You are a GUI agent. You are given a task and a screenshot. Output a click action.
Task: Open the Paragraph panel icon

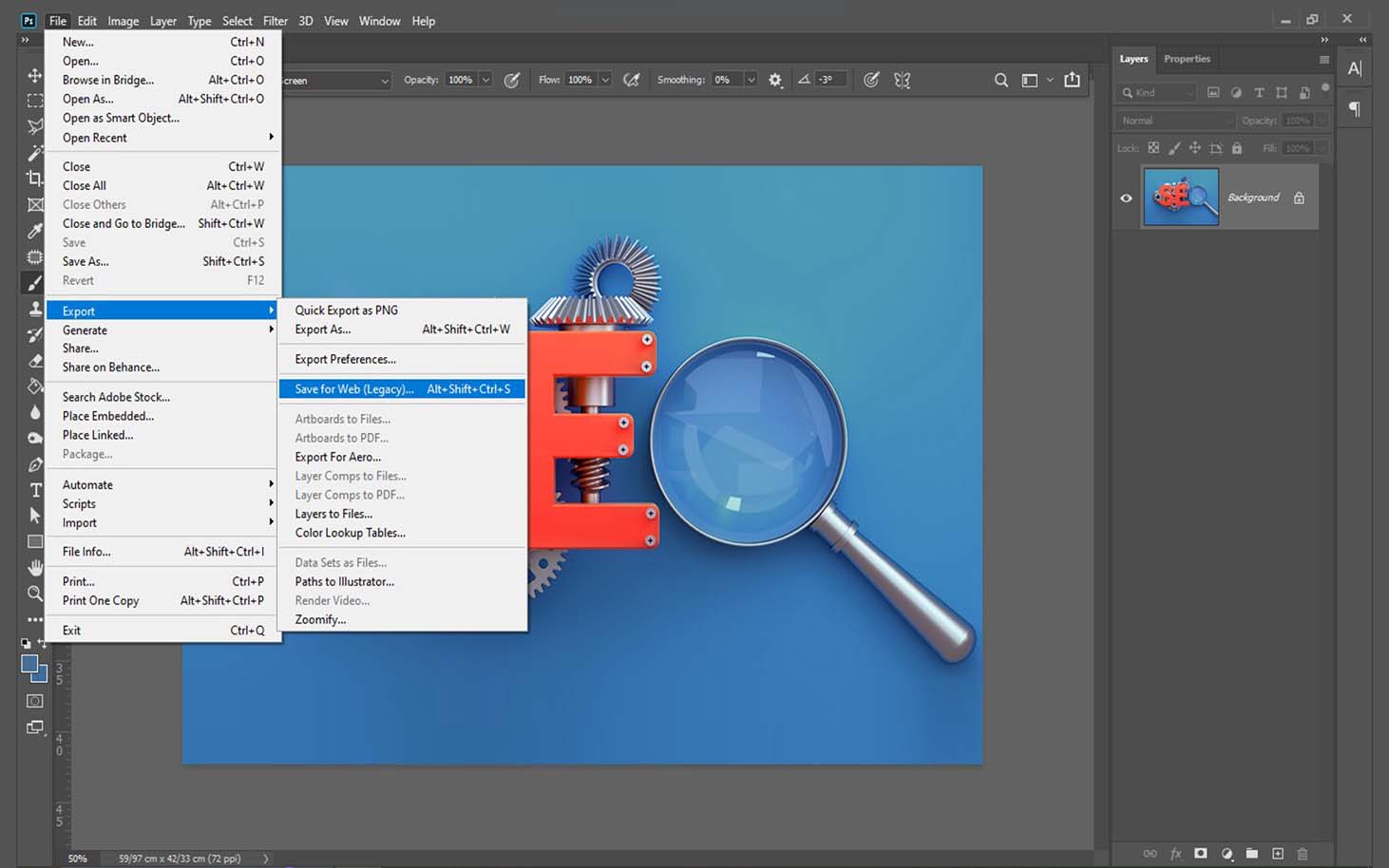1355,108
